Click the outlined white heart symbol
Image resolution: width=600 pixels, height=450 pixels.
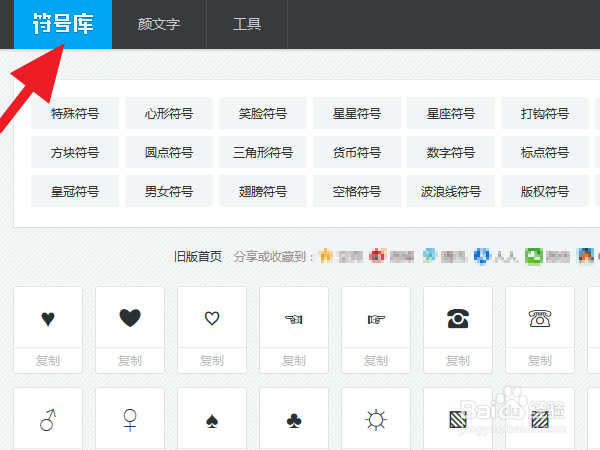tap(212, 318)
